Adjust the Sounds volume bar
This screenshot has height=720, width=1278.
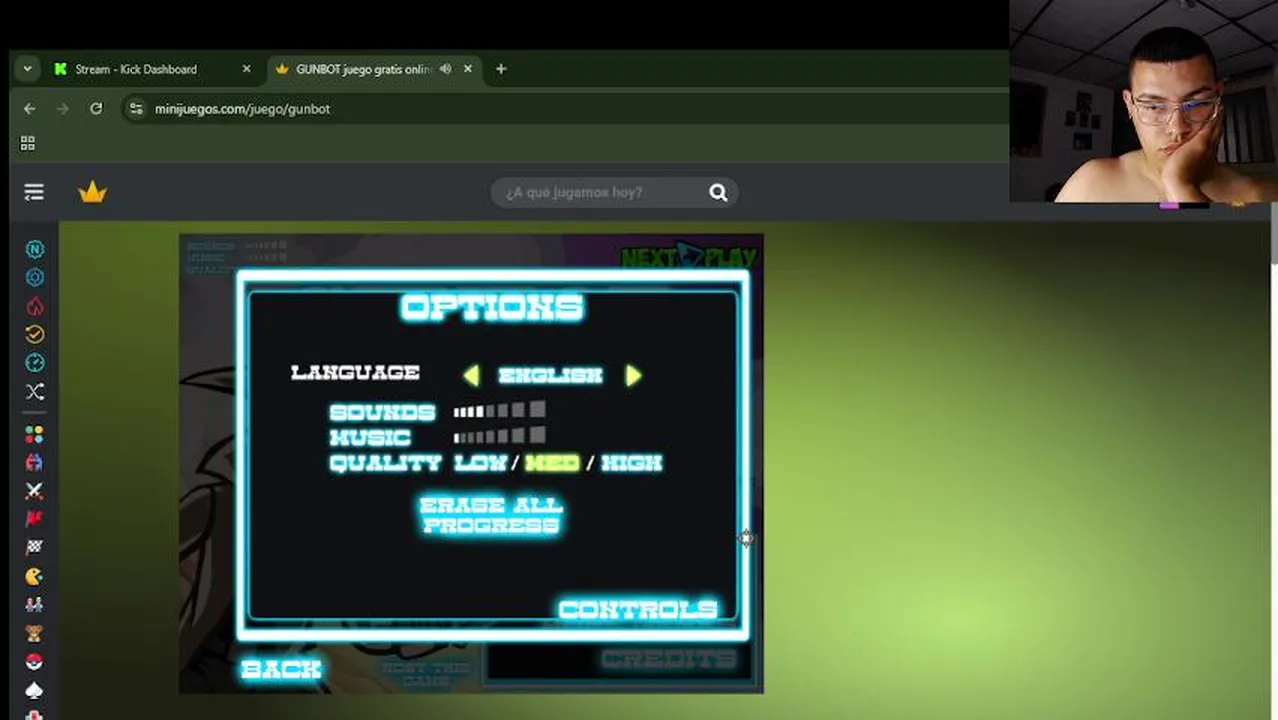(499, 410)
